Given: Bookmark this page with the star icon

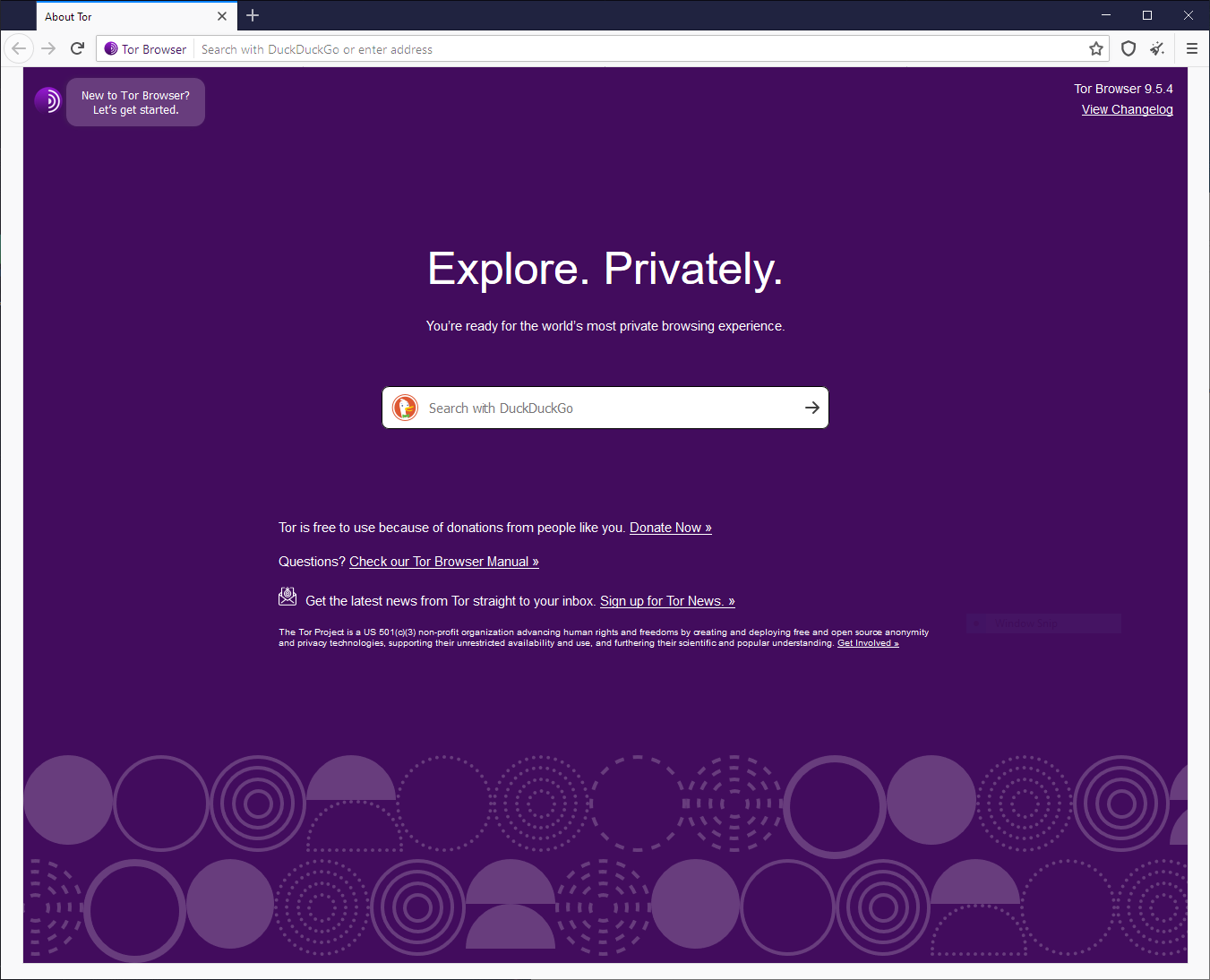Looking at the screenshot, I should 1095,49.
